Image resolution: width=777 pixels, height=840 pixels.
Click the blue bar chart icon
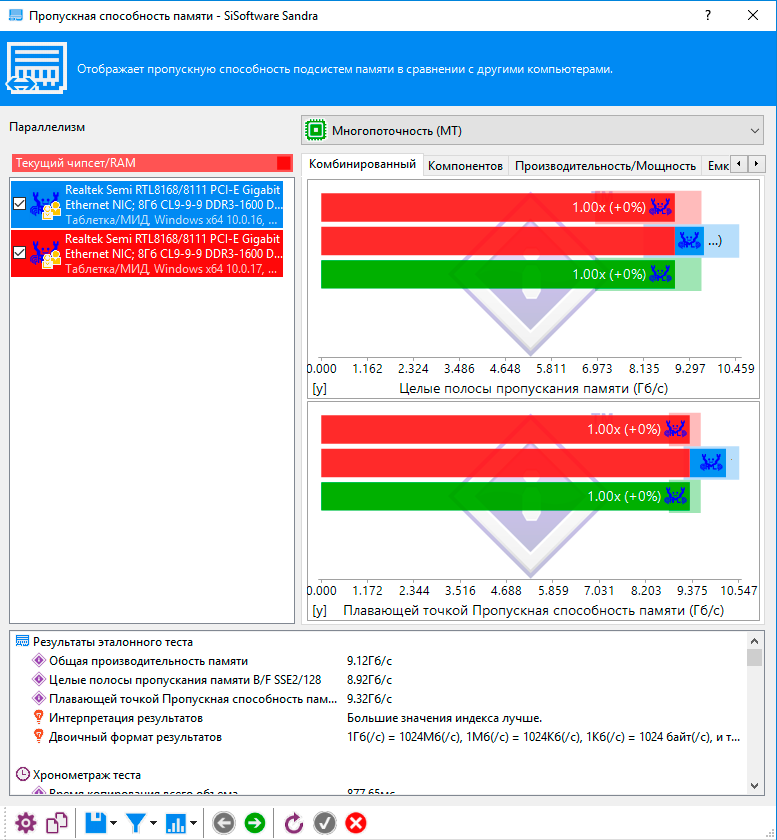tap(176, 823)
